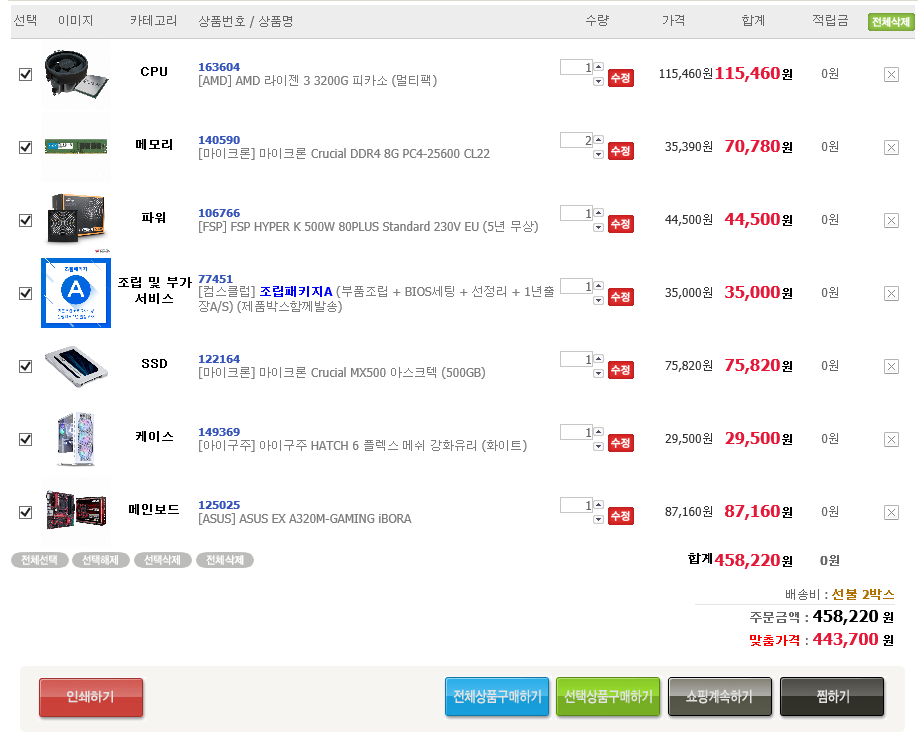Click the ASUS motherboard thumbnail
918x755 pixels.
[76, 512]
